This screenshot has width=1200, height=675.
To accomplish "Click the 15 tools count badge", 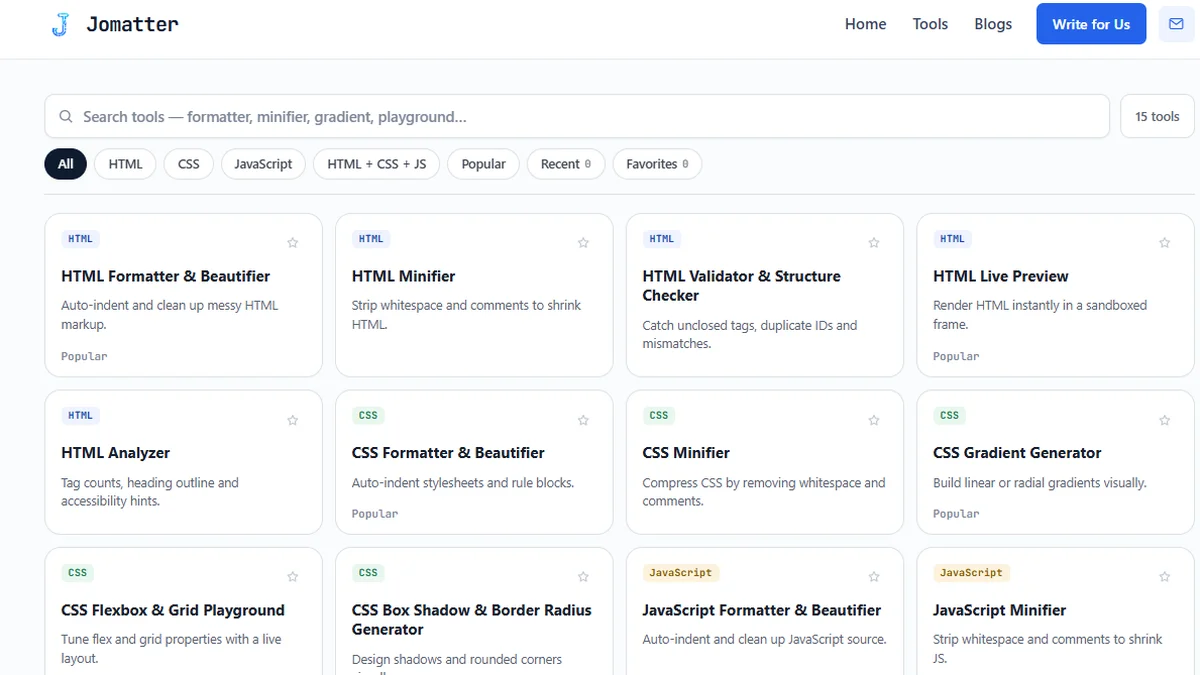I will 1157,117.
